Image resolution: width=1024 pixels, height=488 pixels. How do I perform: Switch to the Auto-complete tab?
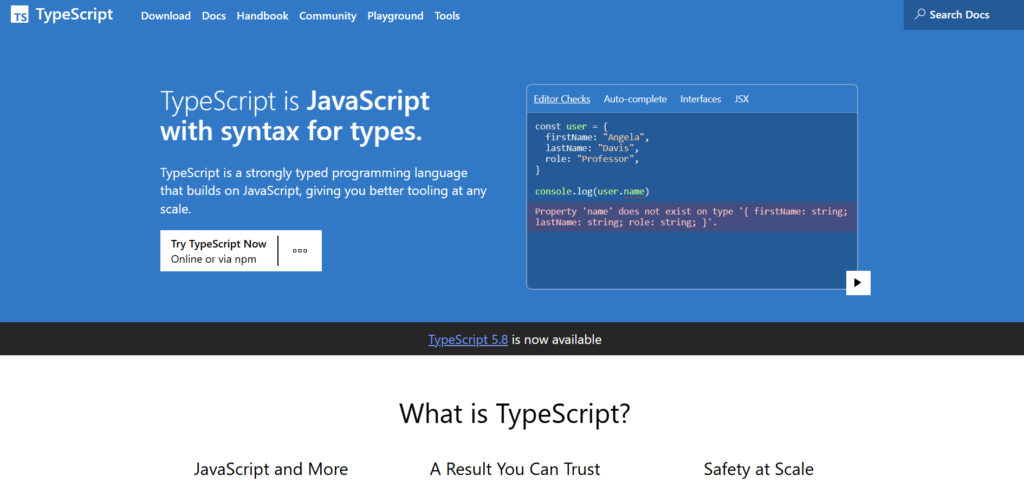pos(635,99)
